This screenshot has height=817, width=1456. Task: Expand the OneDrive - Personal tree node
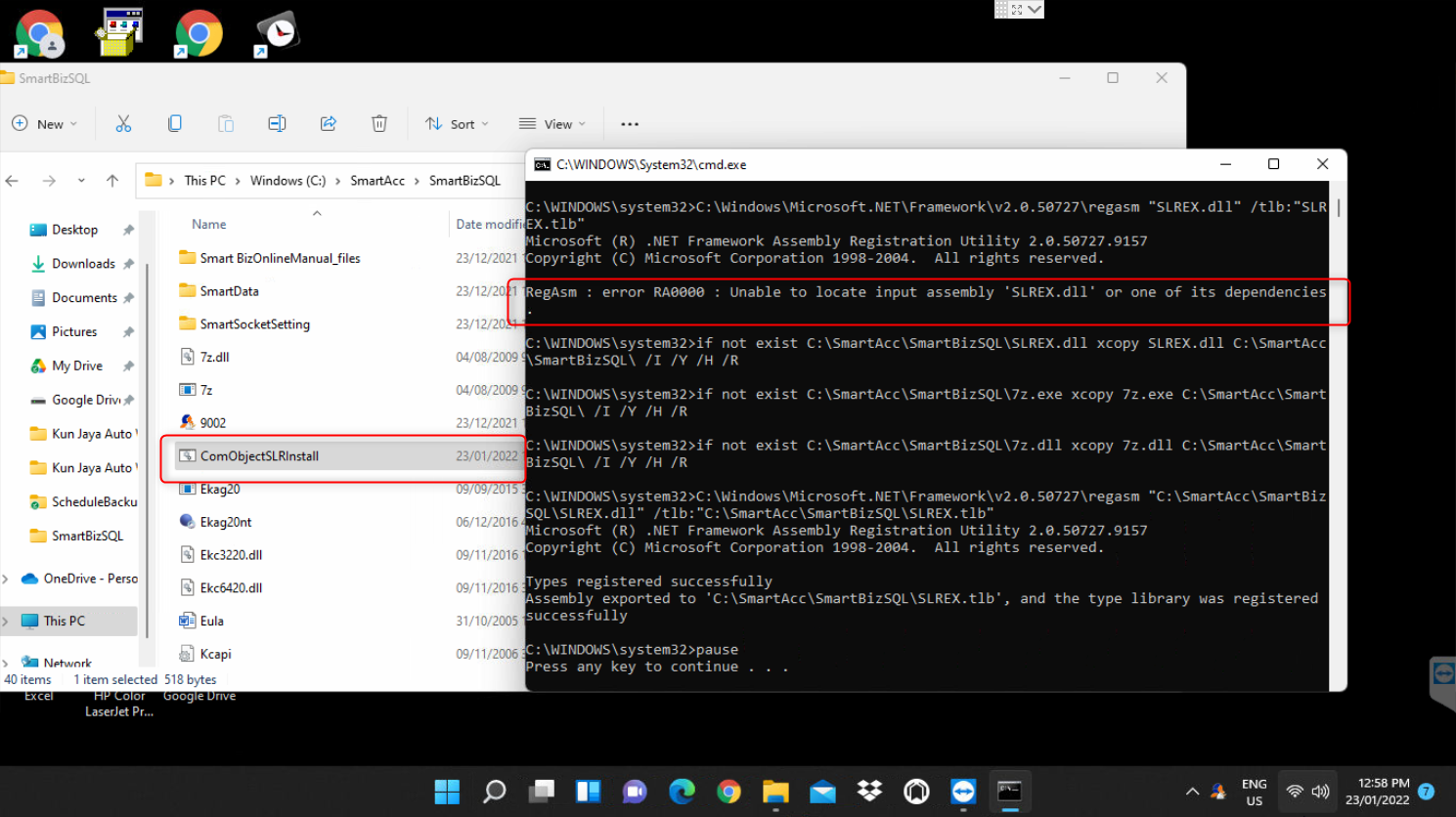(6, 579)
